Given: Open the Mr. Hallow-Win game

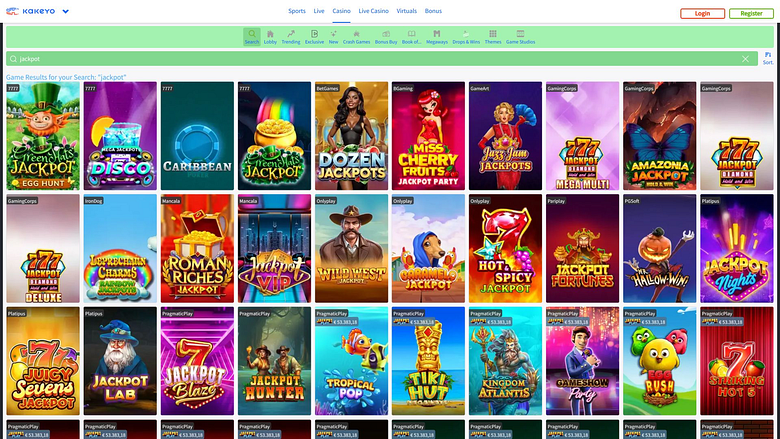Looking at the screenshot, I should [x=660, y=249].
